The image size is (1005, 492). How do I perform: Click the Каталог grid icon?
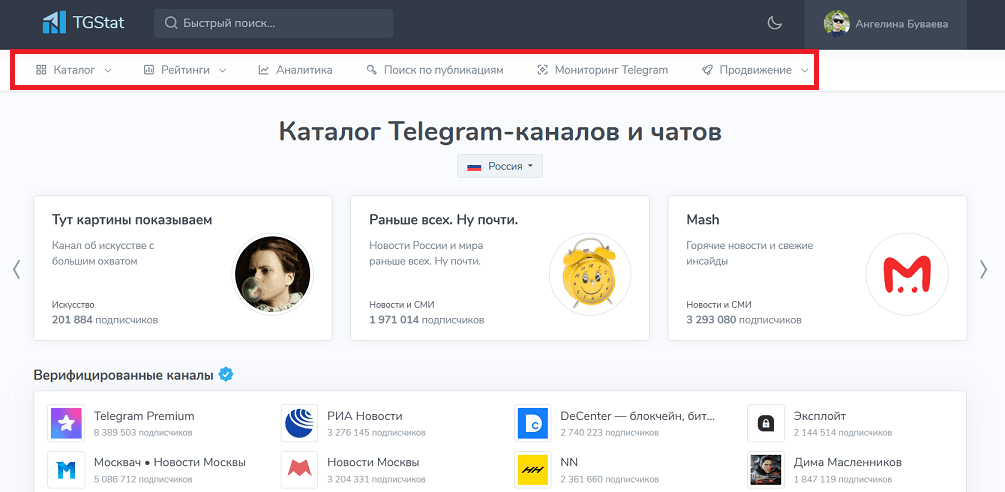(41, 70)
